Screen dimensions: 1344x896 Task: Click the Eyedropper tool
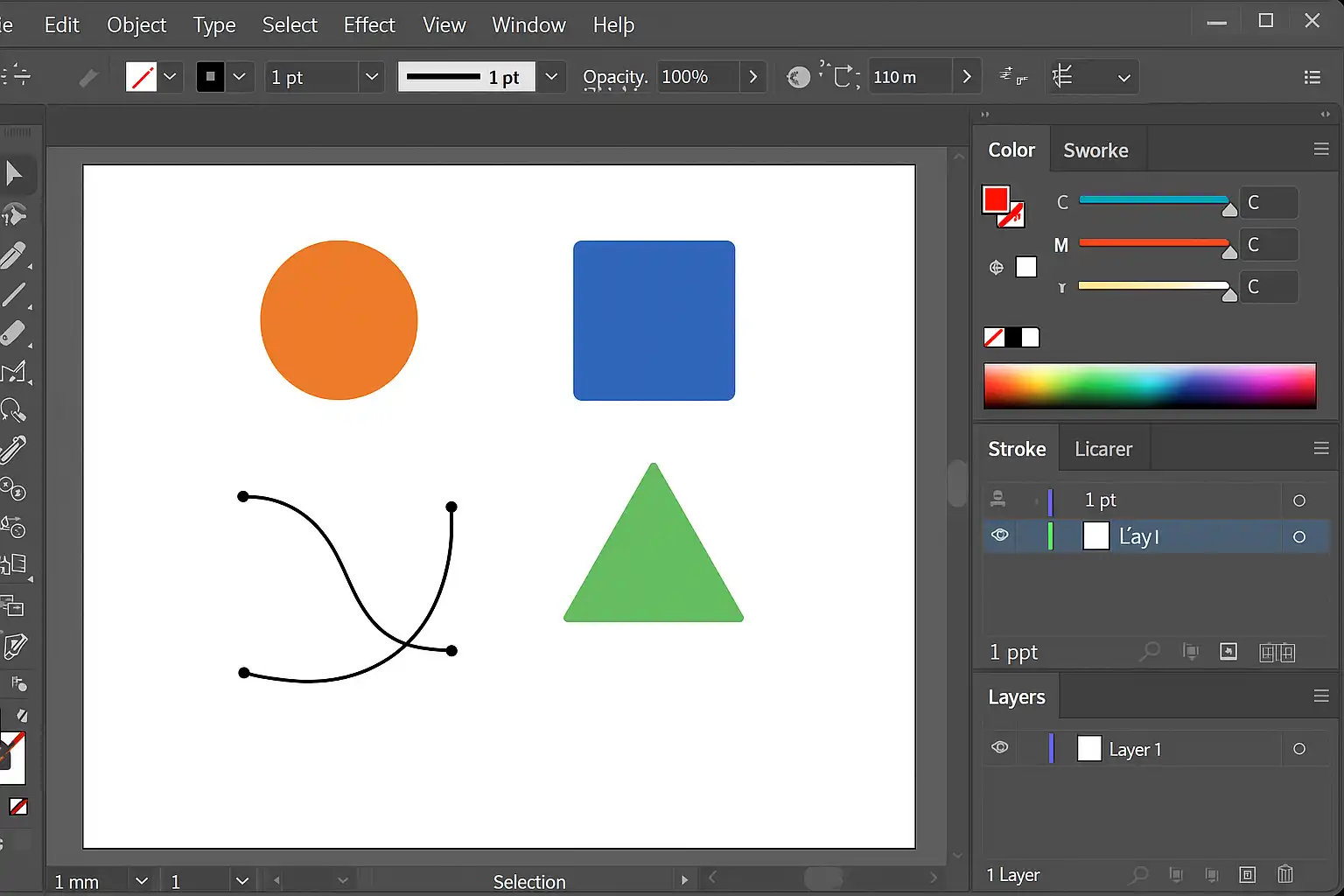pos(14,450)
